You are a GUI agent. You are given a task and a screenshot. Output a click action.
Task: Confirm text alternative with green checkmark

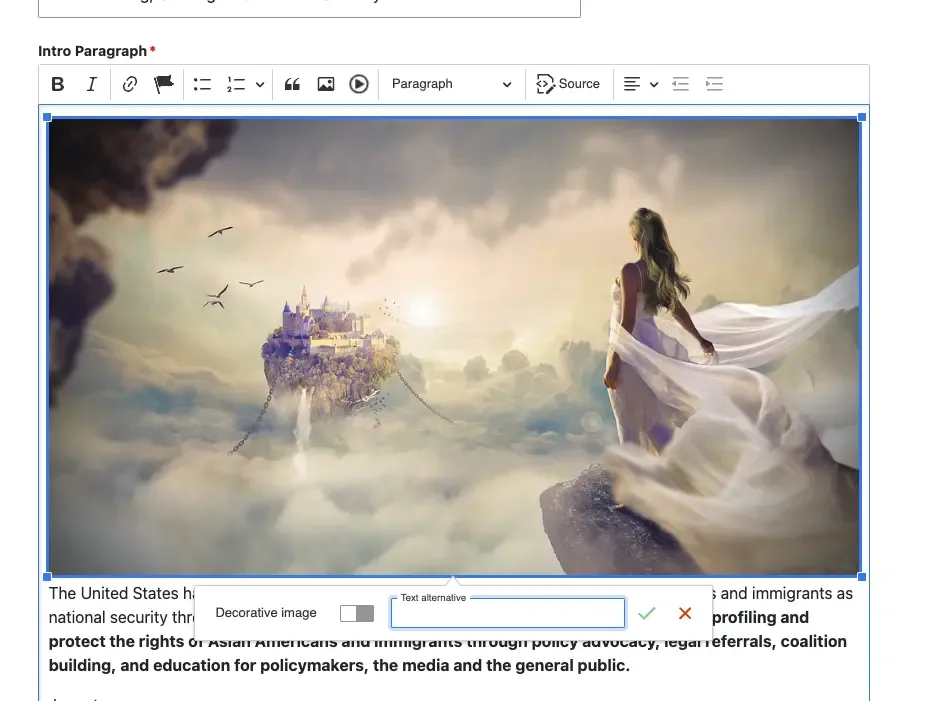pyautogui.click(x=647, y=613)
